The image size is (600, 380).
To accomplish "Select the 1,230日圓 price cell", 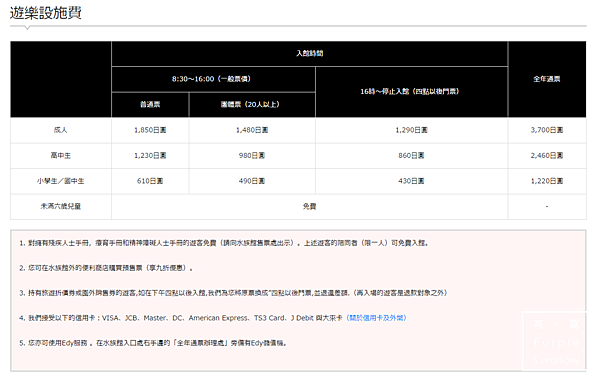I will 150,156.
